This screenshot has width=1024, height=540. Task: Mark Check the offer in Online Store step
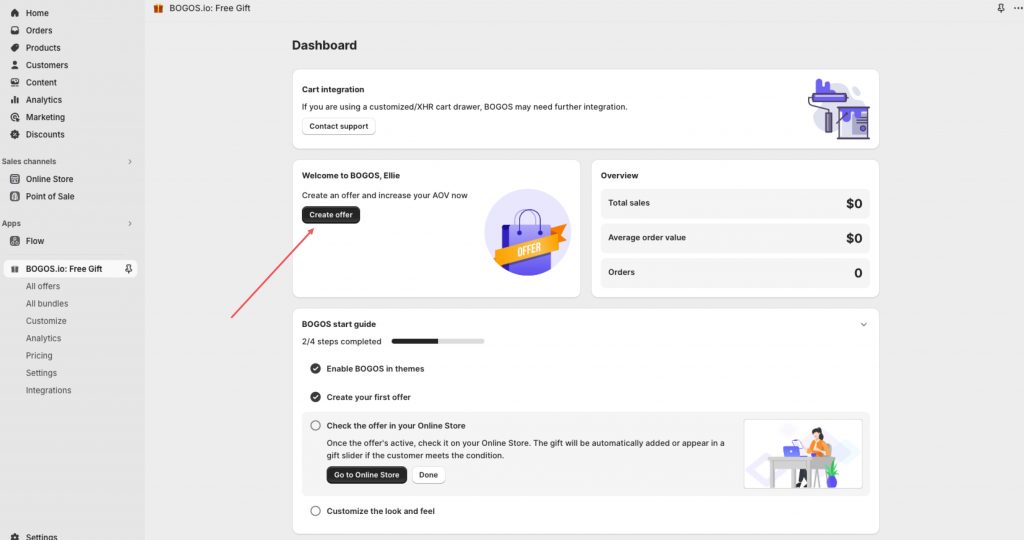point(315,426)
